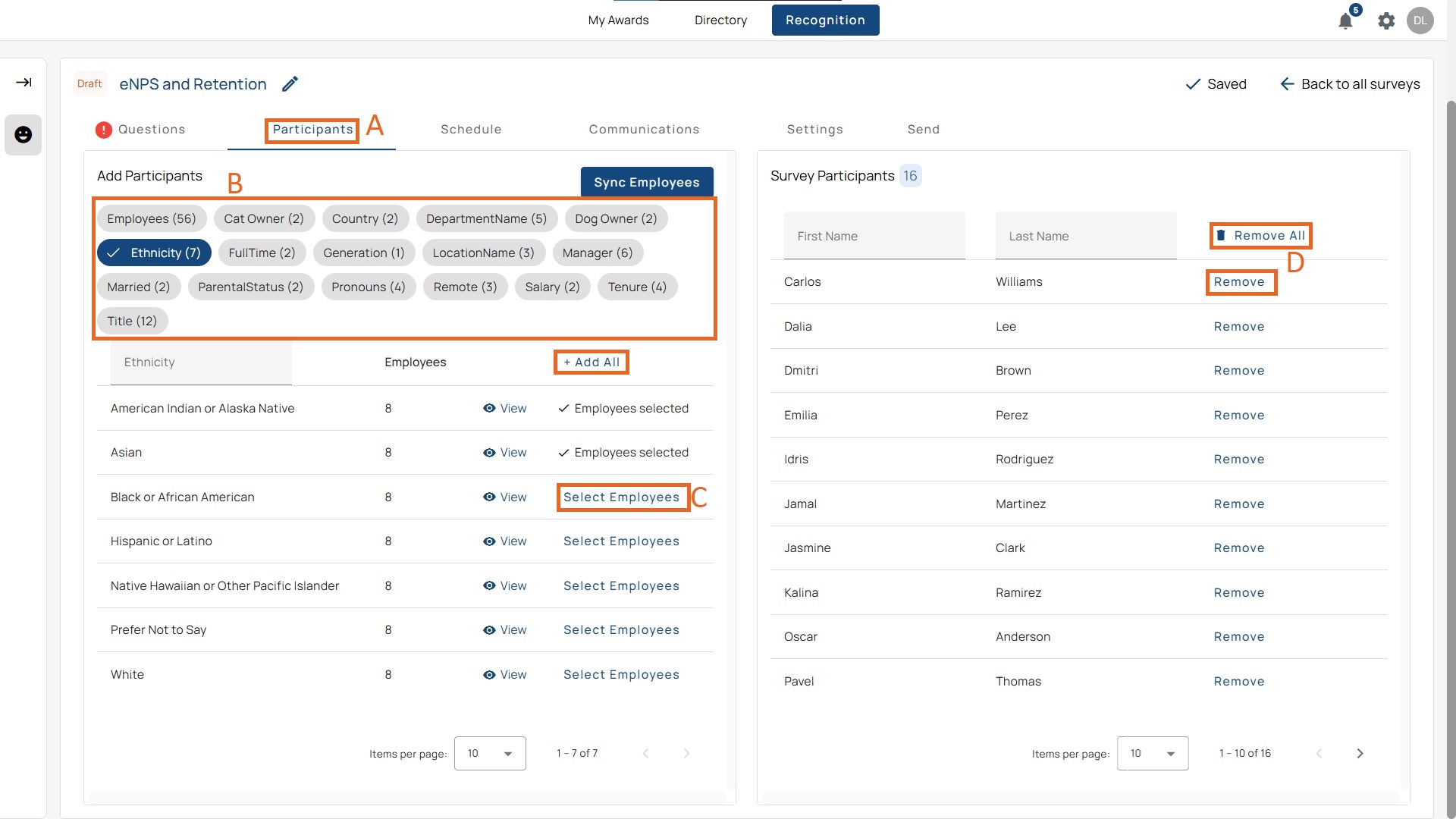Click the Sync Employees button
The image size is (1456, 819).
(647, 182)
